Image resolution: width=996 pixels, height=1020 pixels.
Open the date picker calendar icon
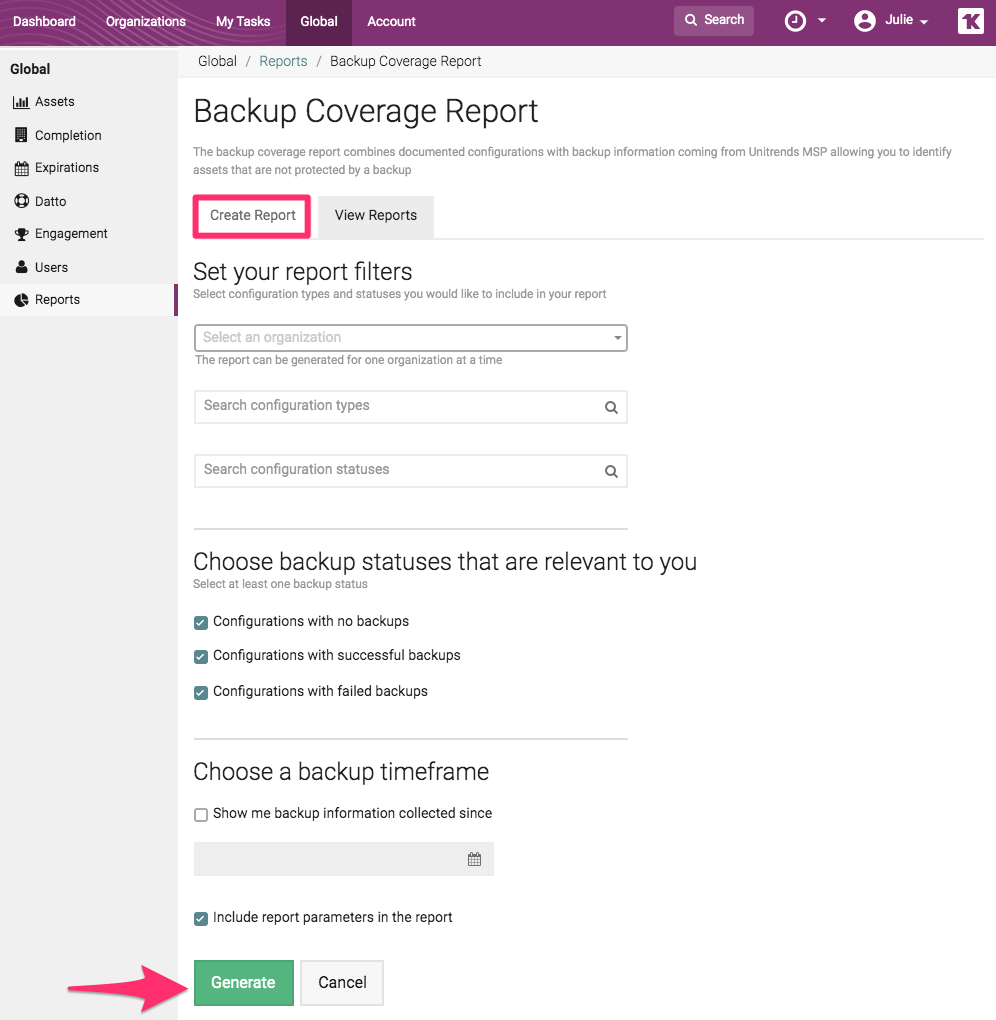point(473,858)
